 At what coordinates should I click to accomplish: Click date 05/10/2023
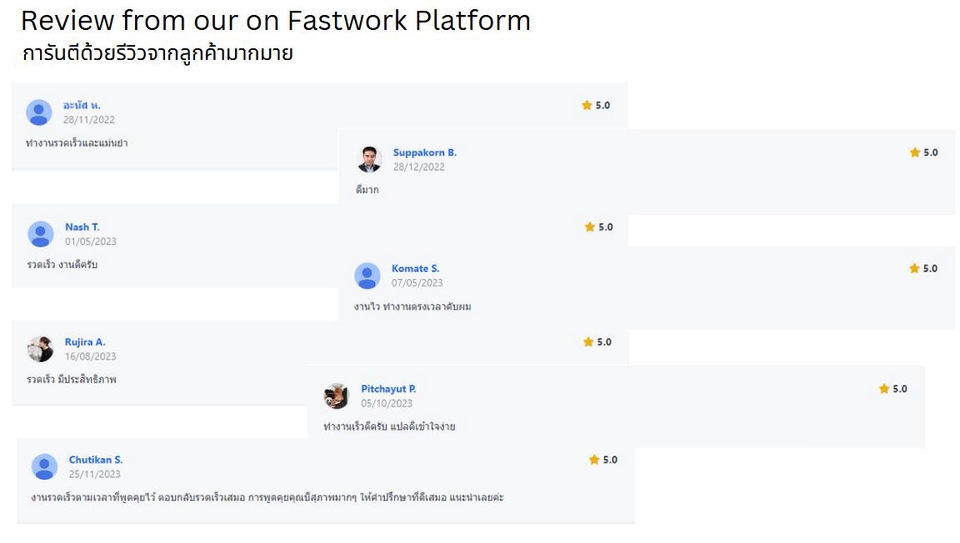(x=386, y=403)
